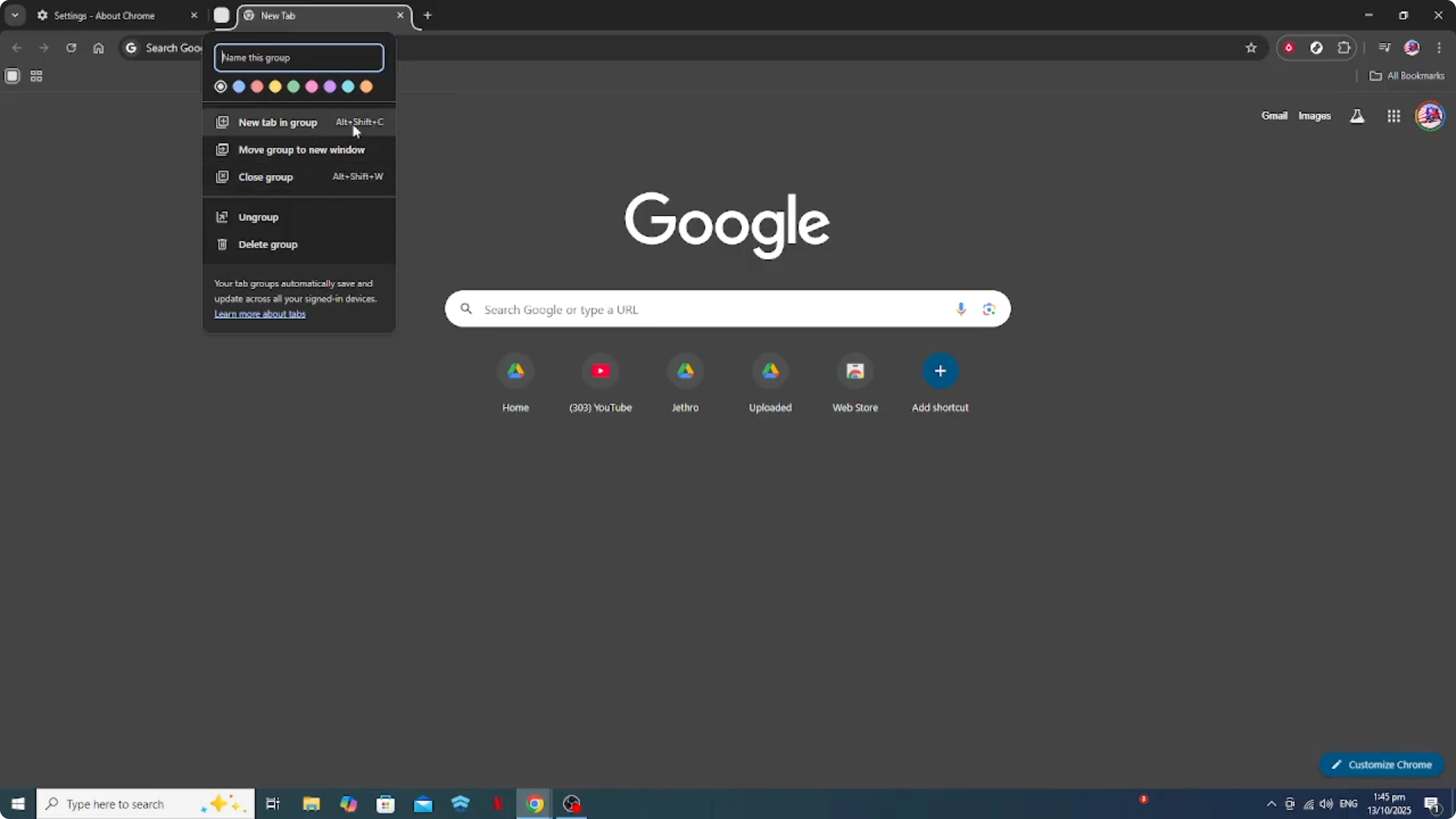Click the Customize Chrome button
1456x819 pixels.
coord(1381,765)
